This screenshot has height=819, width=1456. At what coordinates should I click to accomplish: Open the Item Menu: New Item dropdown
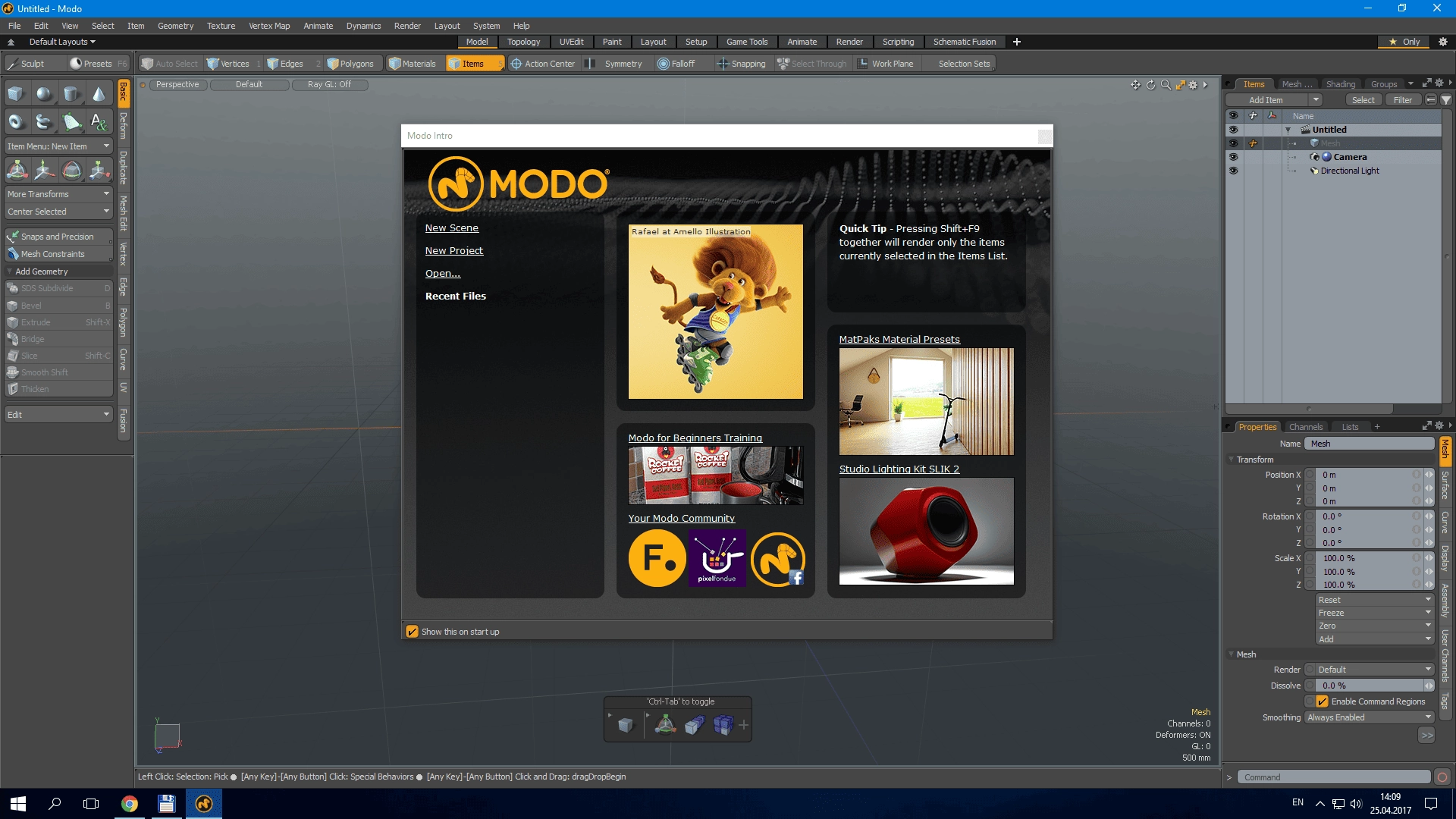(x=58, y=146)
